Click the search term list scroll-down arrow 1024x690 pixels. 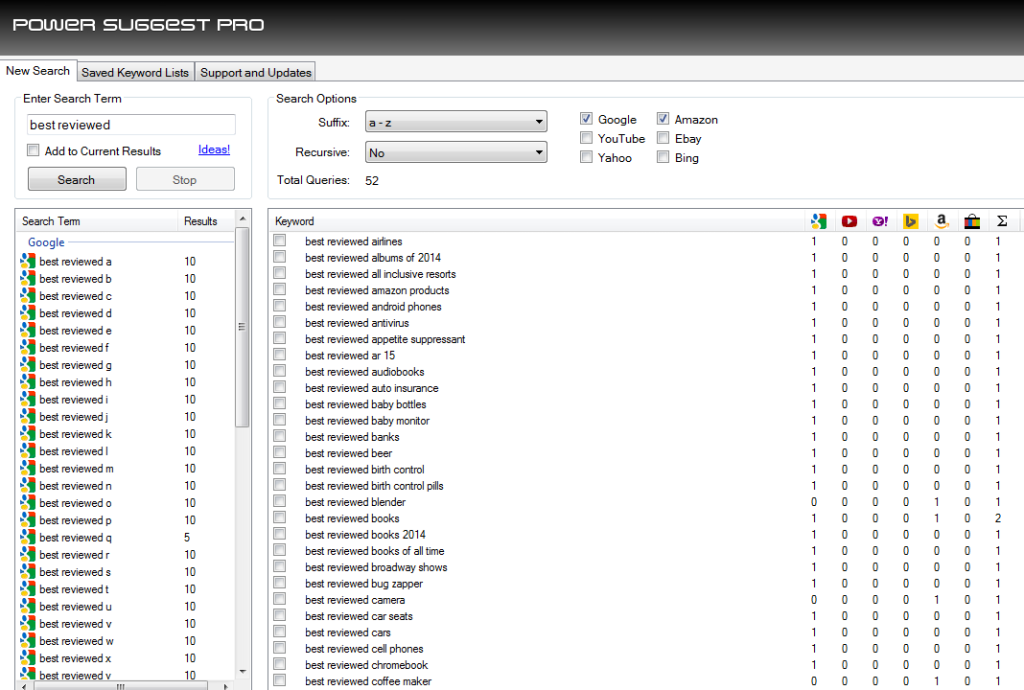pos(243,671)
